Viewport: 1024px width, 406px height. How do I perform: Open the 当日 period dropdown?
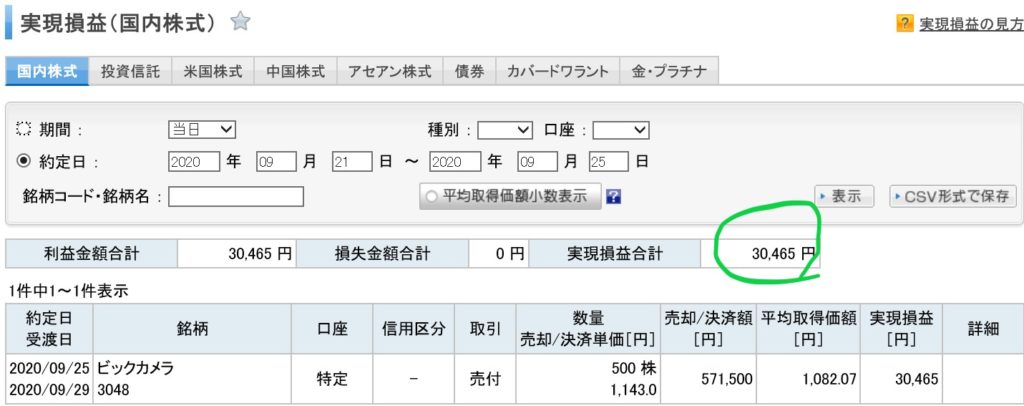[x=201, y=129]
